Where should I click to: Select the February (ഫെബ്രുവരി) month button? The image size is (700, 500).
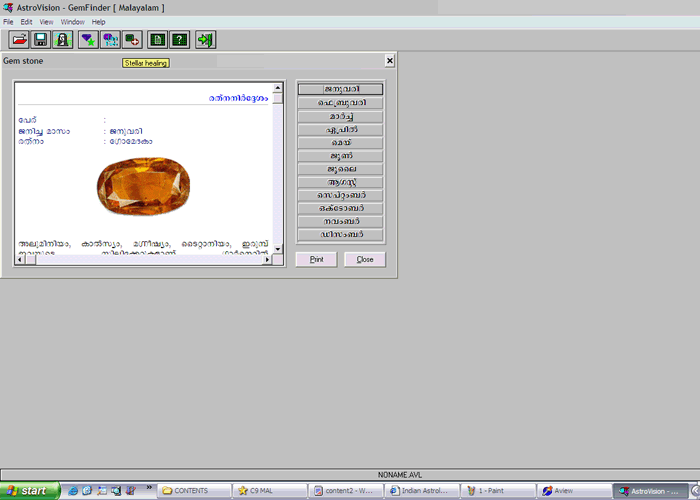(340, 103)
